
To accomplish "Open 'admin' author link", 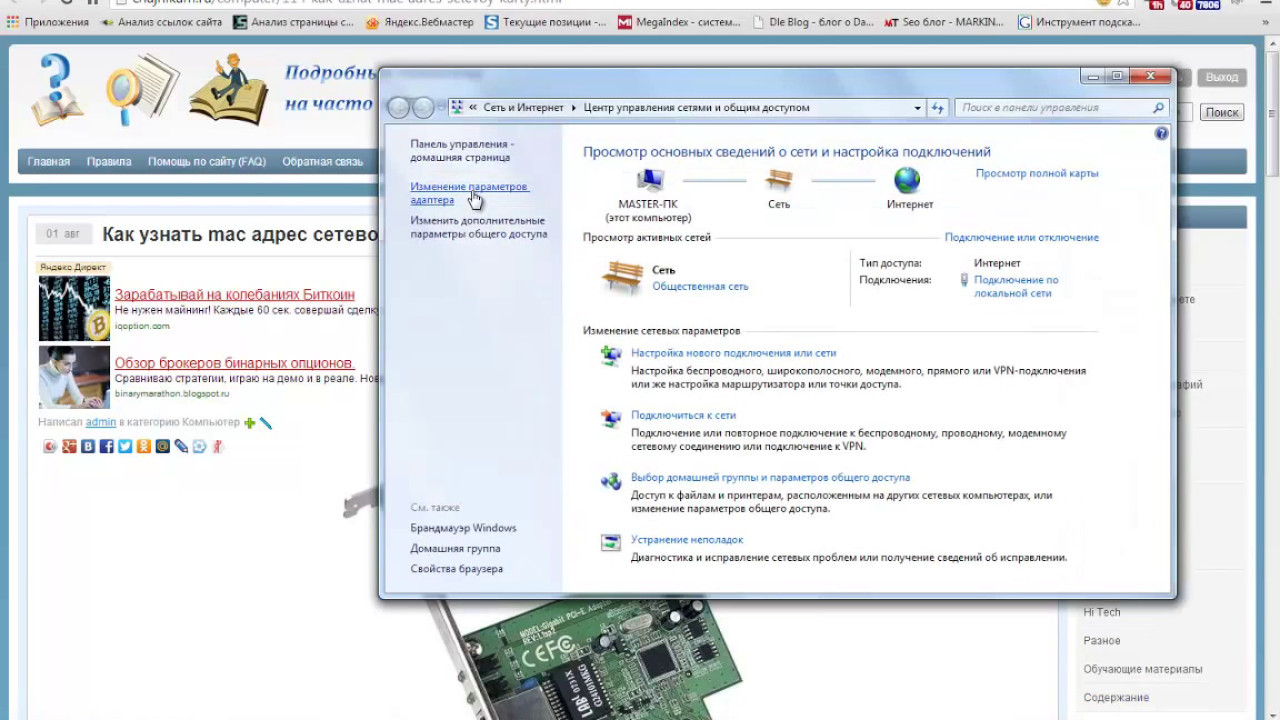I will pos(101,422).
